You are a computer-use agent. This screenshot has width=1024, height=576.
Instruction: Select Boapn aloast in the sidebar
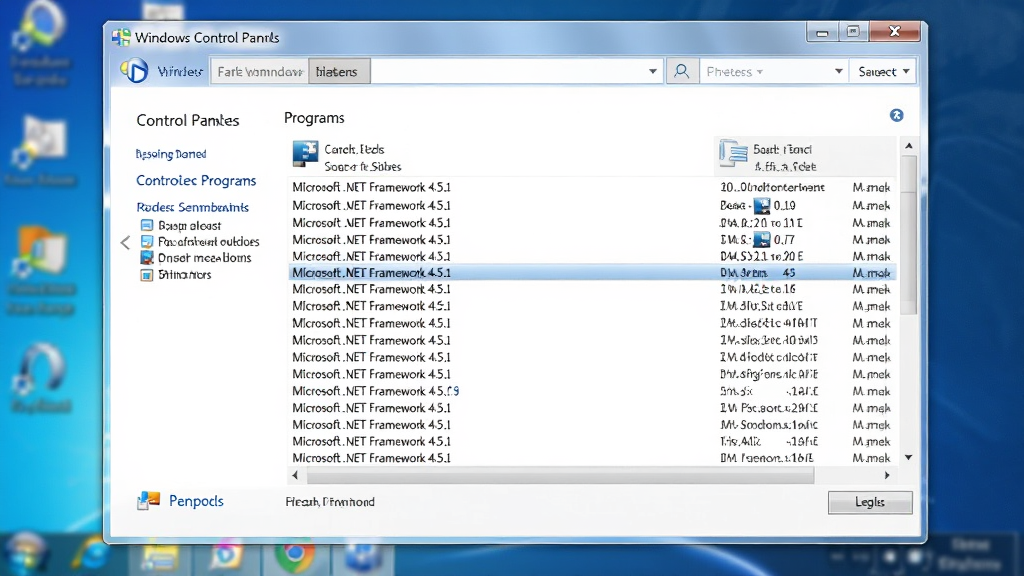(x=189, y=225)
